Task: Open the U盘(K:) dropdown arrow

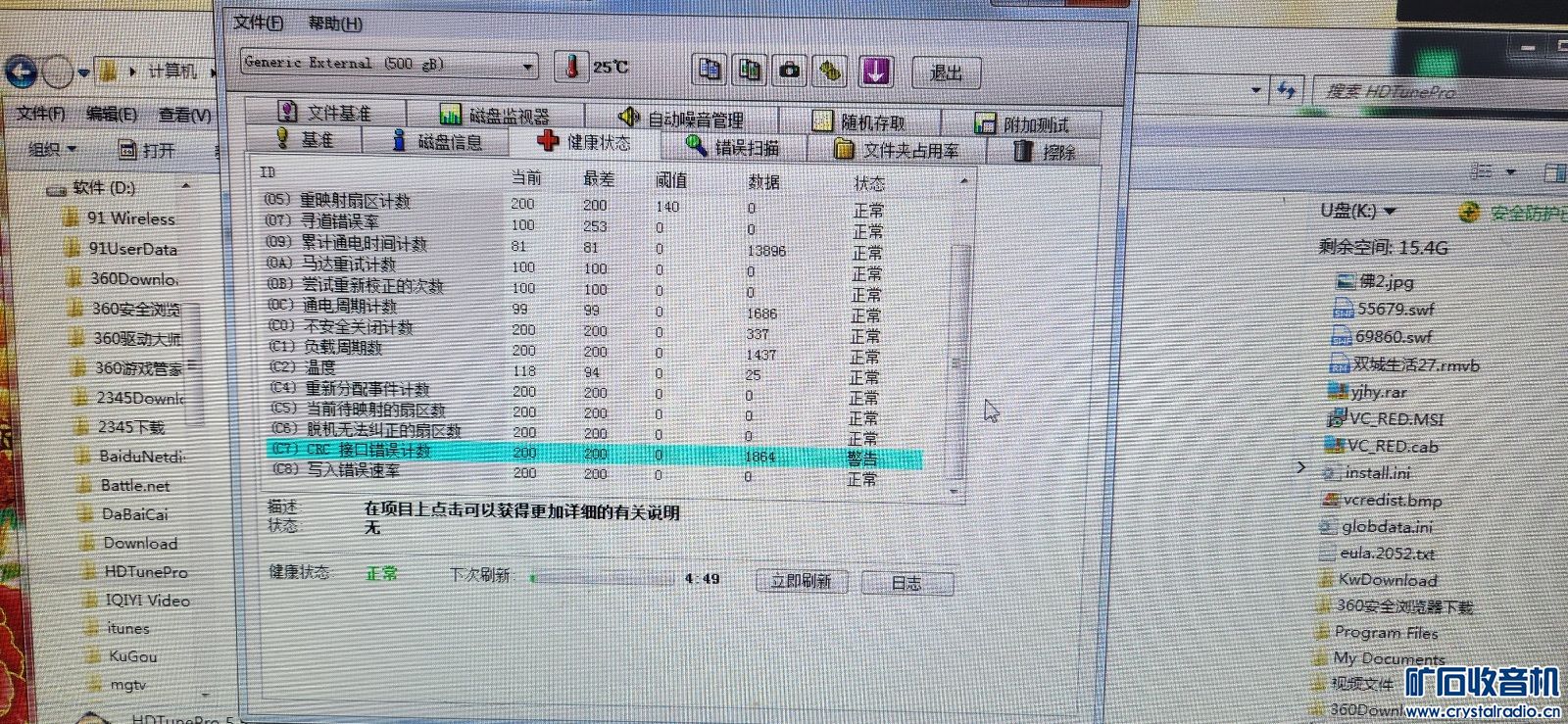Action: 1391,211
